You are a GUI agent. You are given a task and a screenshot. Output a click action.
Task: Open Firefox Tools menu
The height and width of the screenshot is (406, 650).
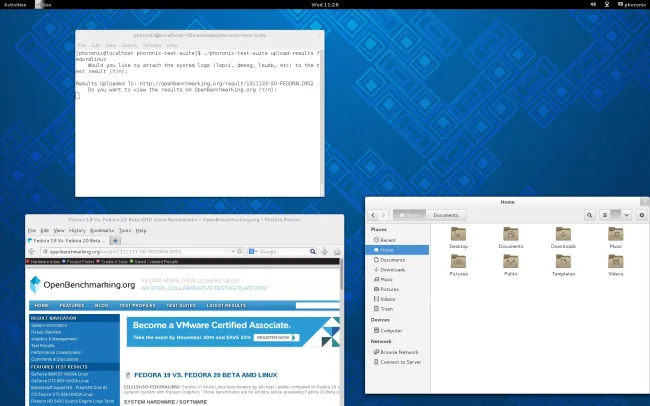click(125, 230)
